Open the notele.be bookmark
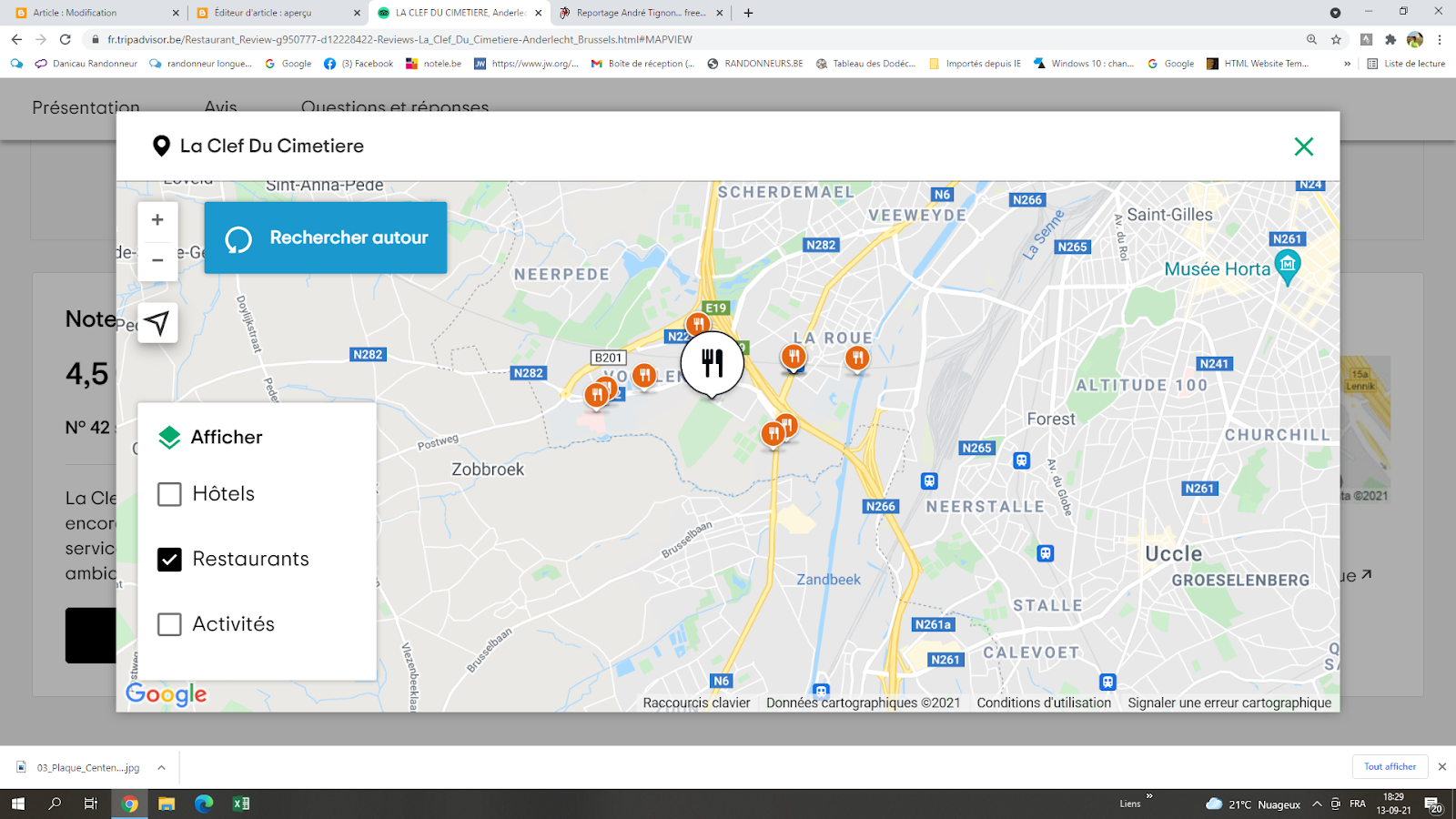 click(x=434, y=64)
